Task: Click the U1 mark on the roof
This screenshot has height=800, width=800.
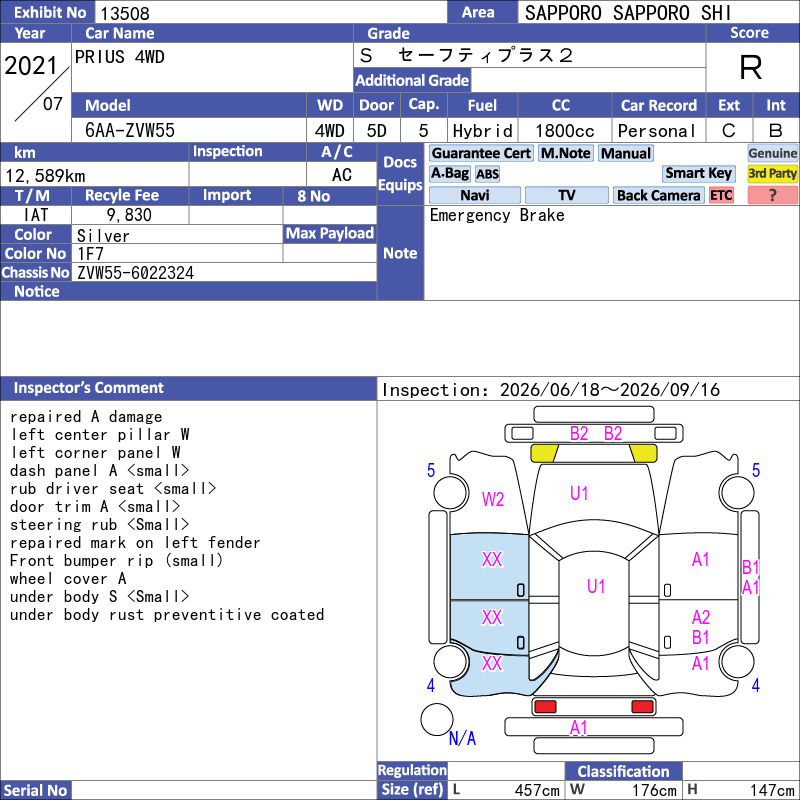Action: (595, 586)
